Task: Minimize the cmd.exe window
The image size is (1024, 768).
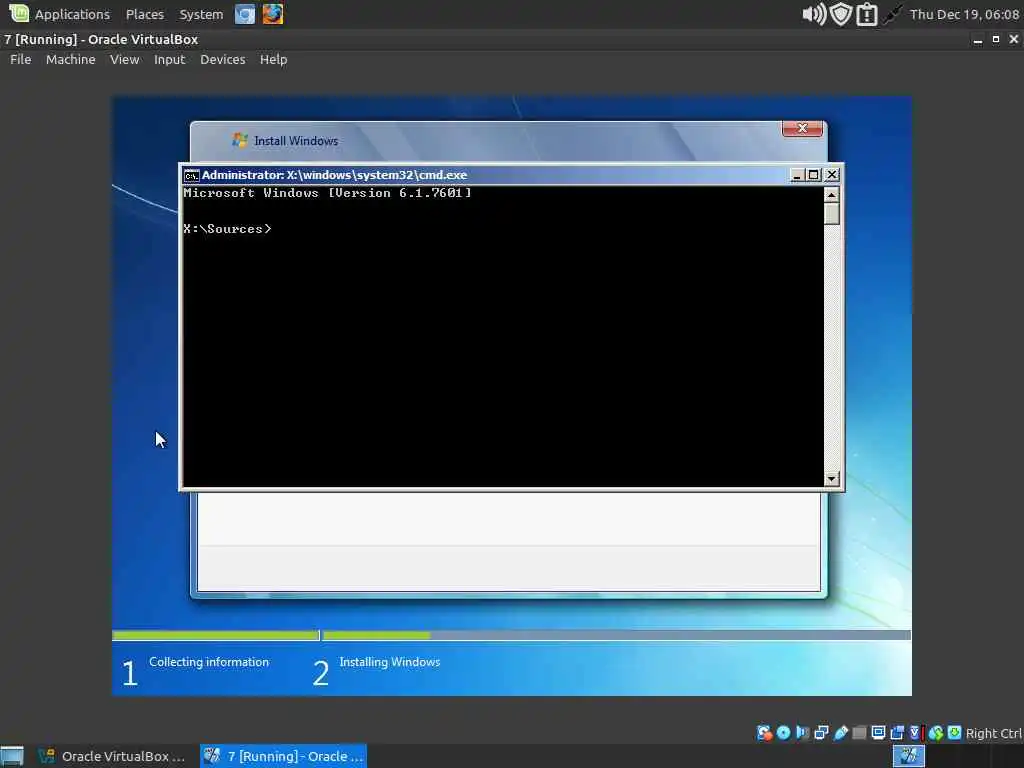Action: pyautogui.click(x=797, y=174)
